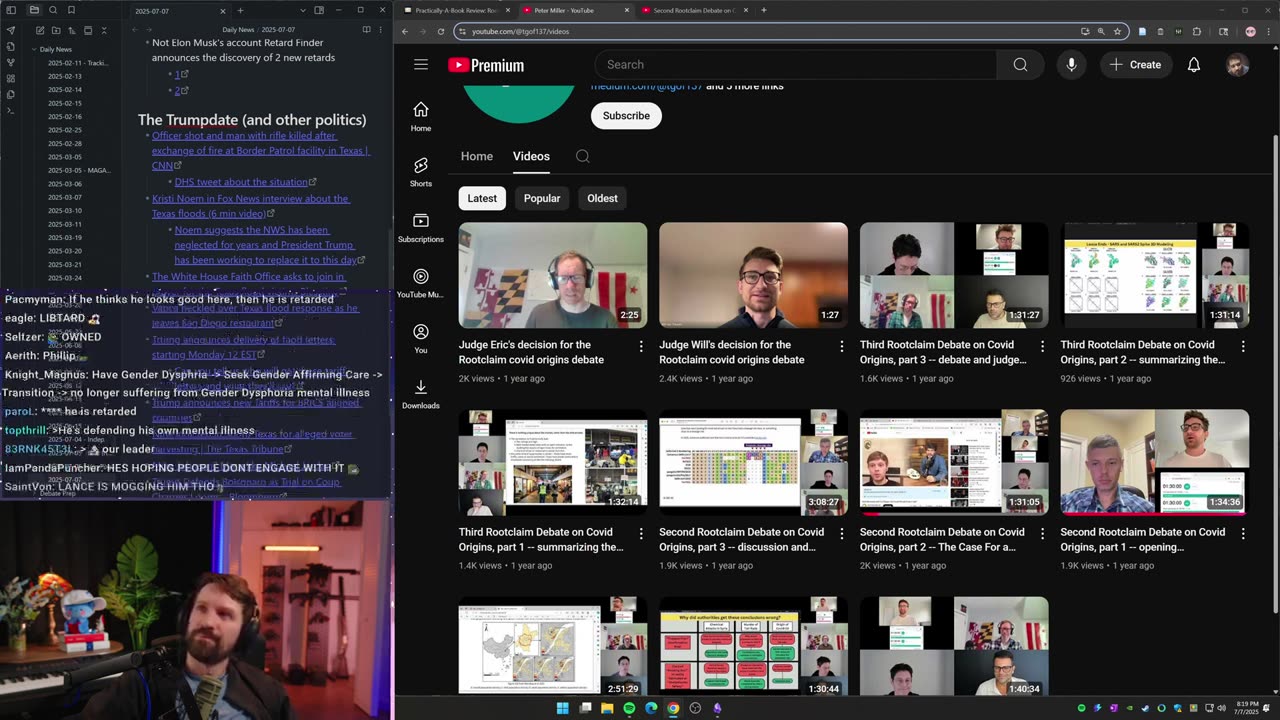Go back in Chrome
1280x720 pixels.
coord(405,31)
